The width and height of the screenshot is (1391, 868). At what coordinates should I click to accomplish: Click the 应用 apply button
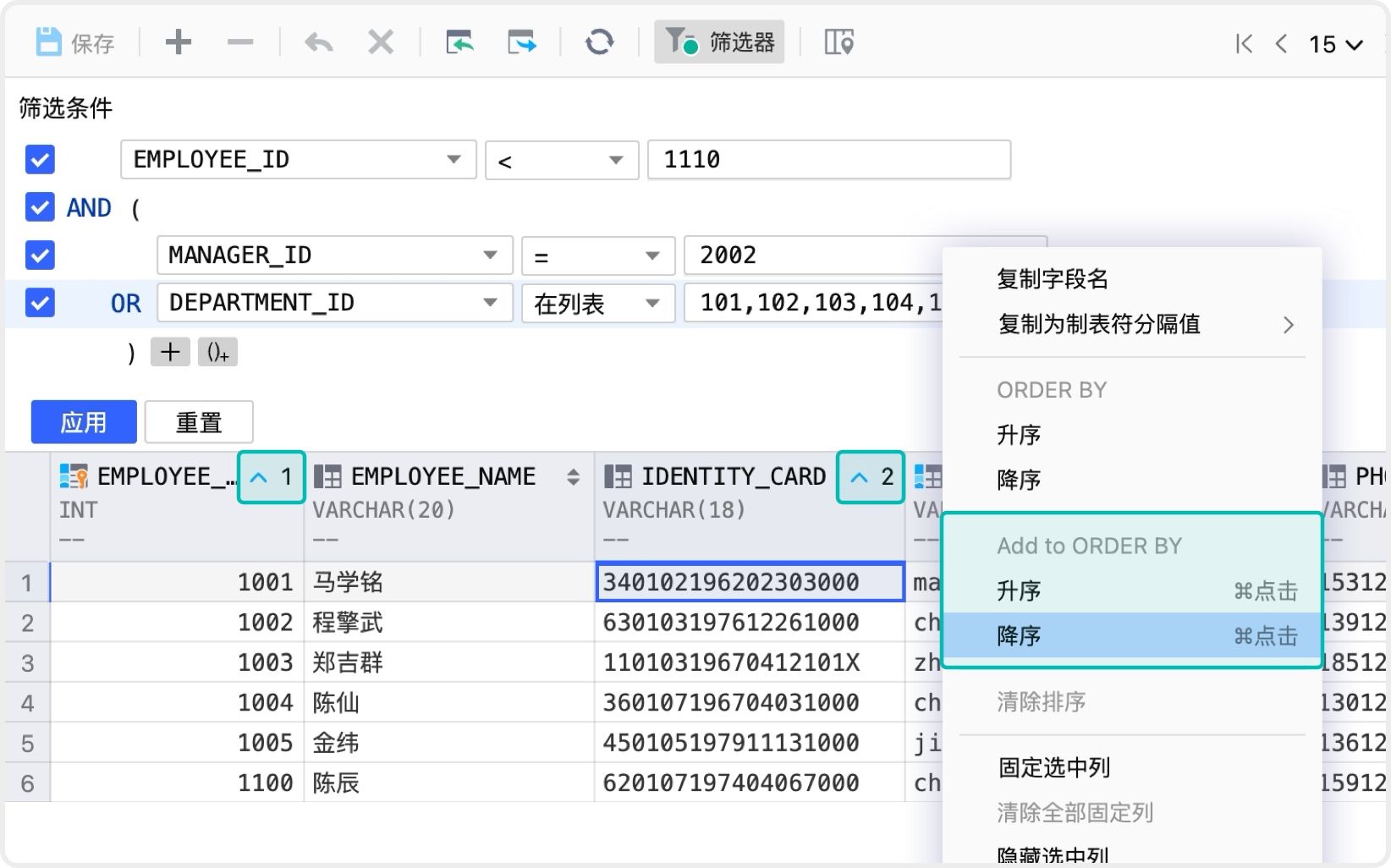pyautogui.click(x=84, y=421)
